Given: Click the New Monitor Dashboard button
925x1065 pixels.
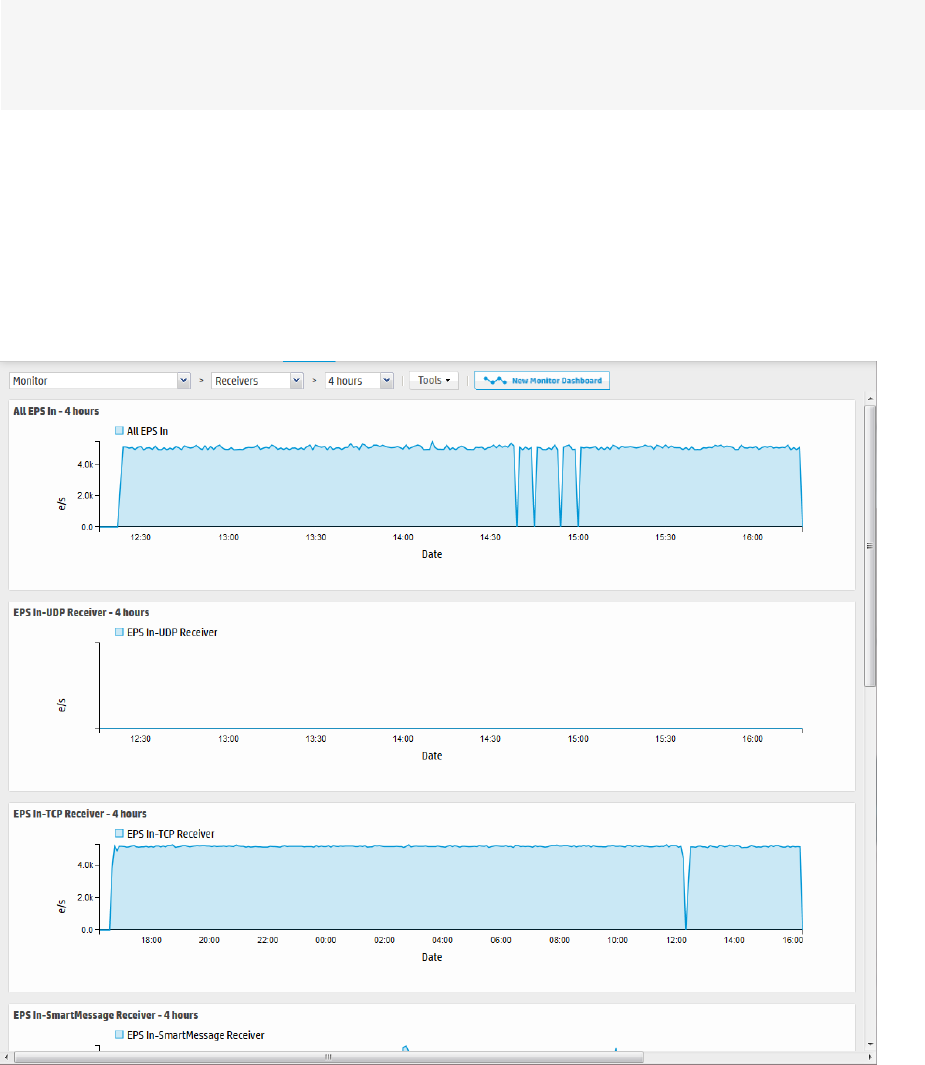Looking at the screenshot, I should (542, 380).
